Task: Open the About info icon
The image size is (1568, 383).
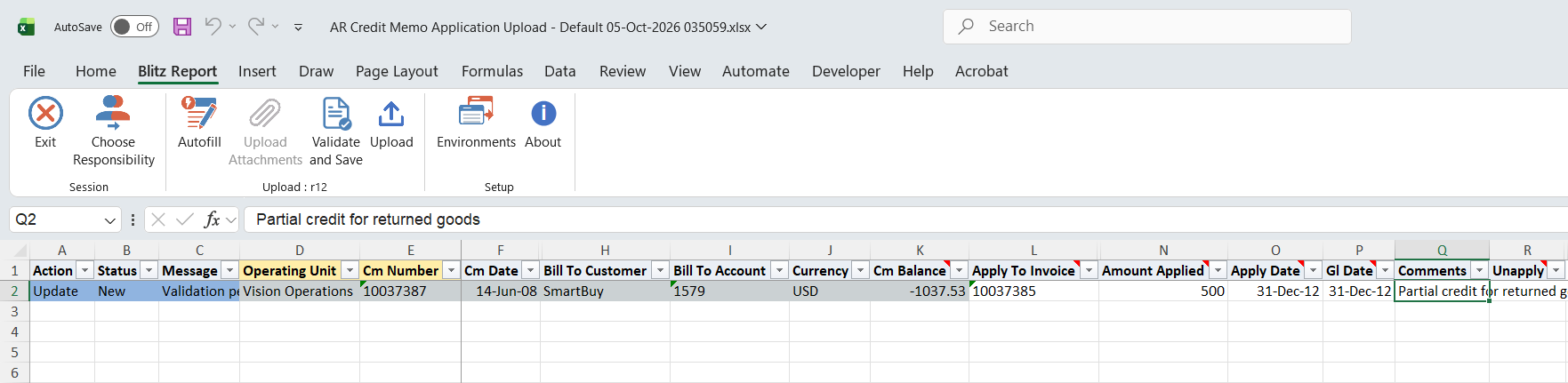Action: [x=543, y=114]
